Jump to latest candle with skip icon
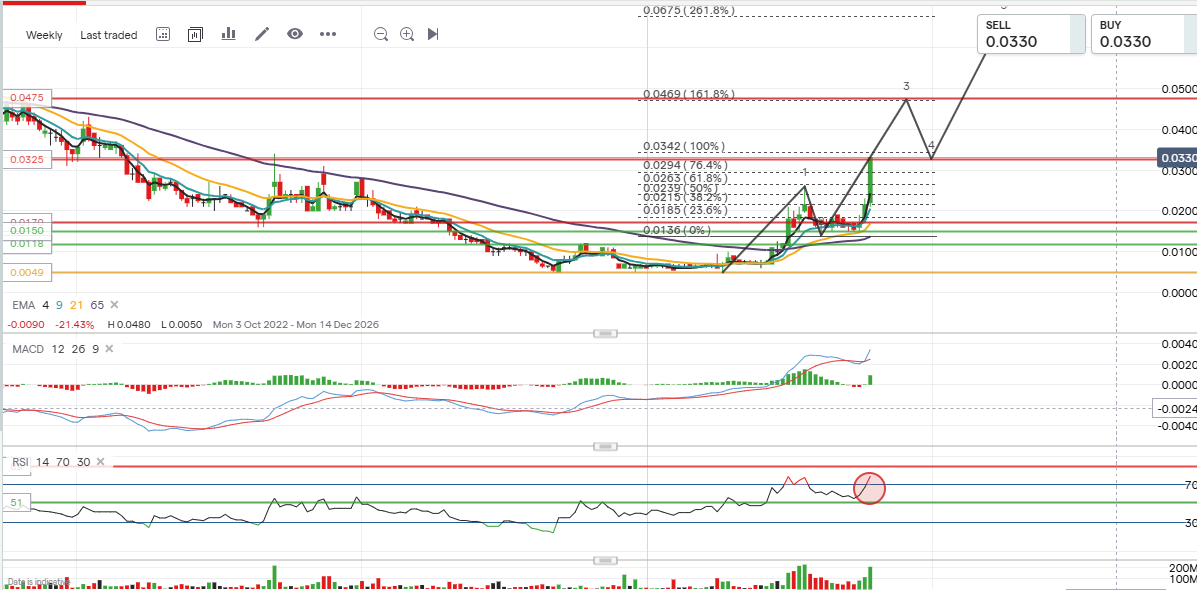The image size is (1197, 590). (433, 34)
